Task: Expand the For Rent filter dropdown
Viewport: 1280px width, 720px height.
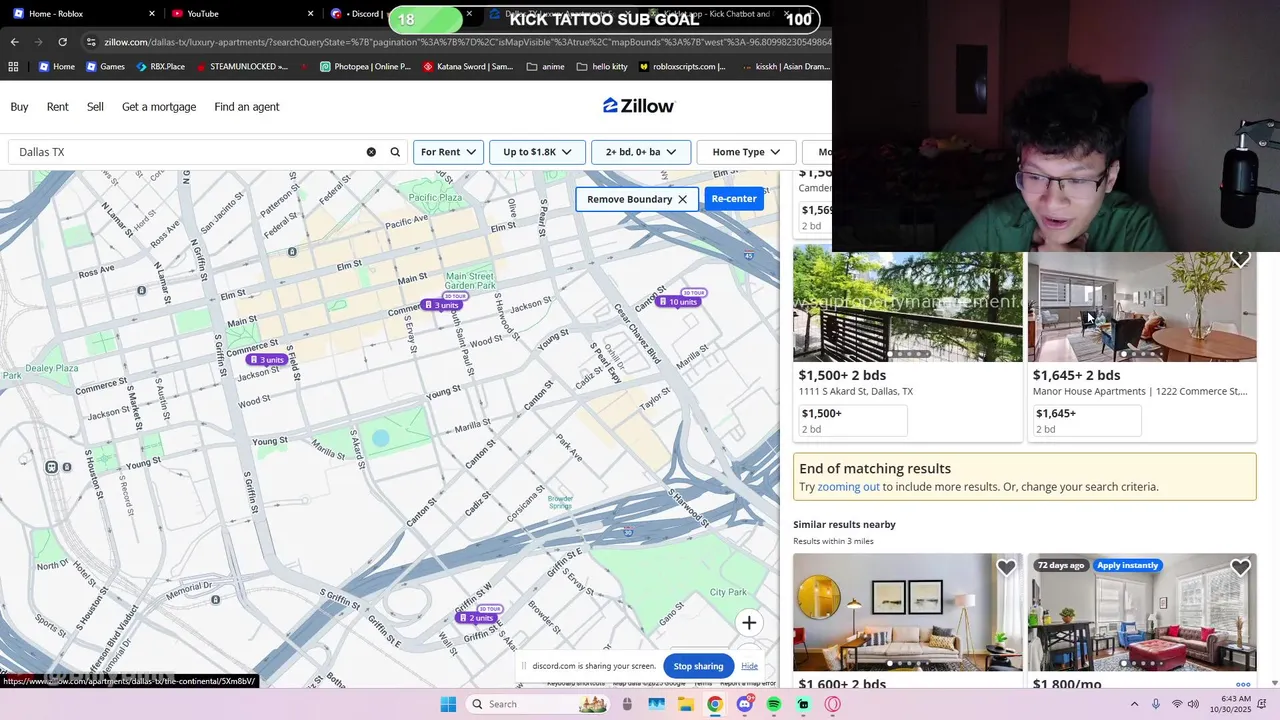Action: [448, 152]
